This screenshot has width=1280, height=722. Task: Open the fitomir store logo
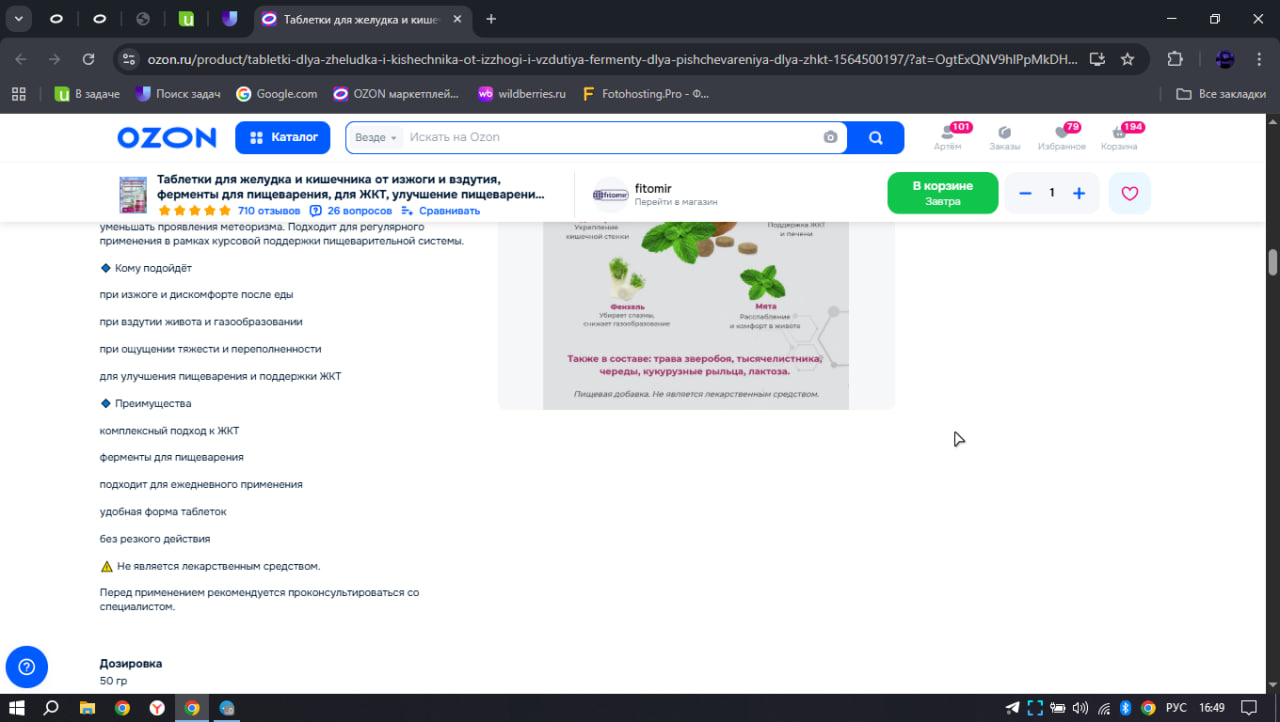[x=610, y=194]
